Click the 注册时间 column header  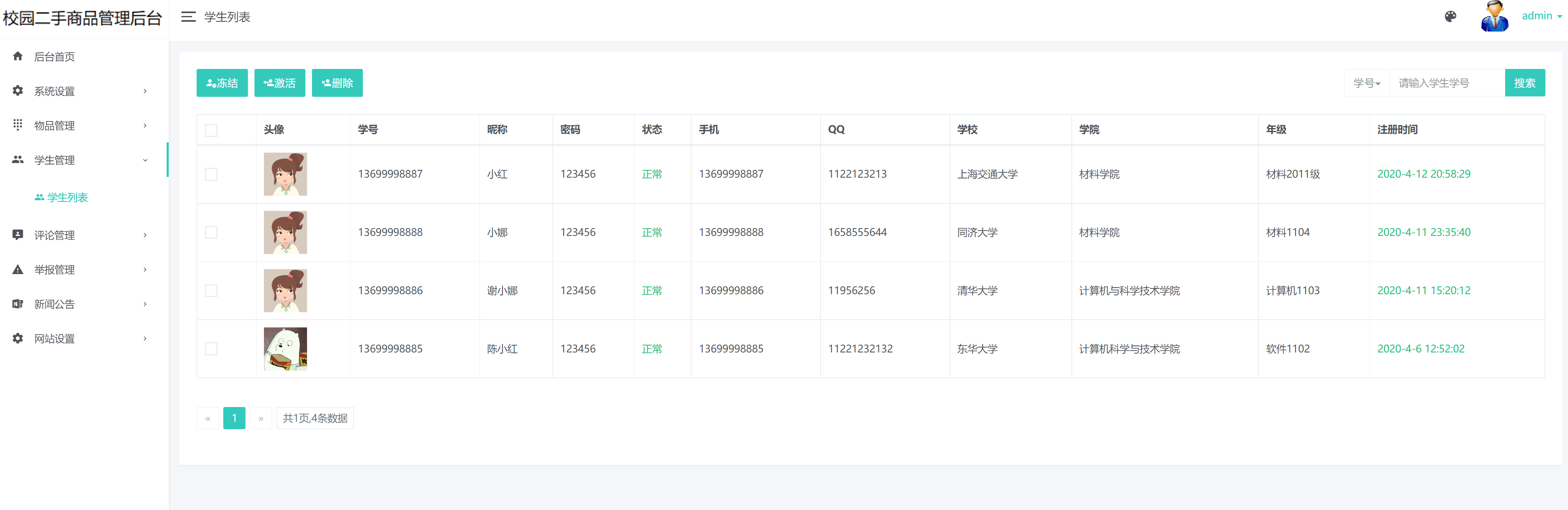(1398, 130)
